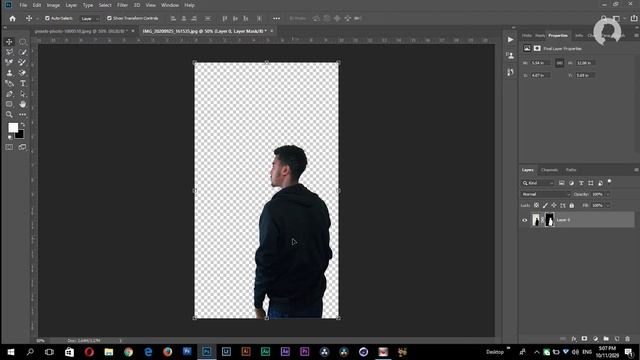This screenshot has width=640, height=360.
Task: Select the Pen tool
Action: 9,94
